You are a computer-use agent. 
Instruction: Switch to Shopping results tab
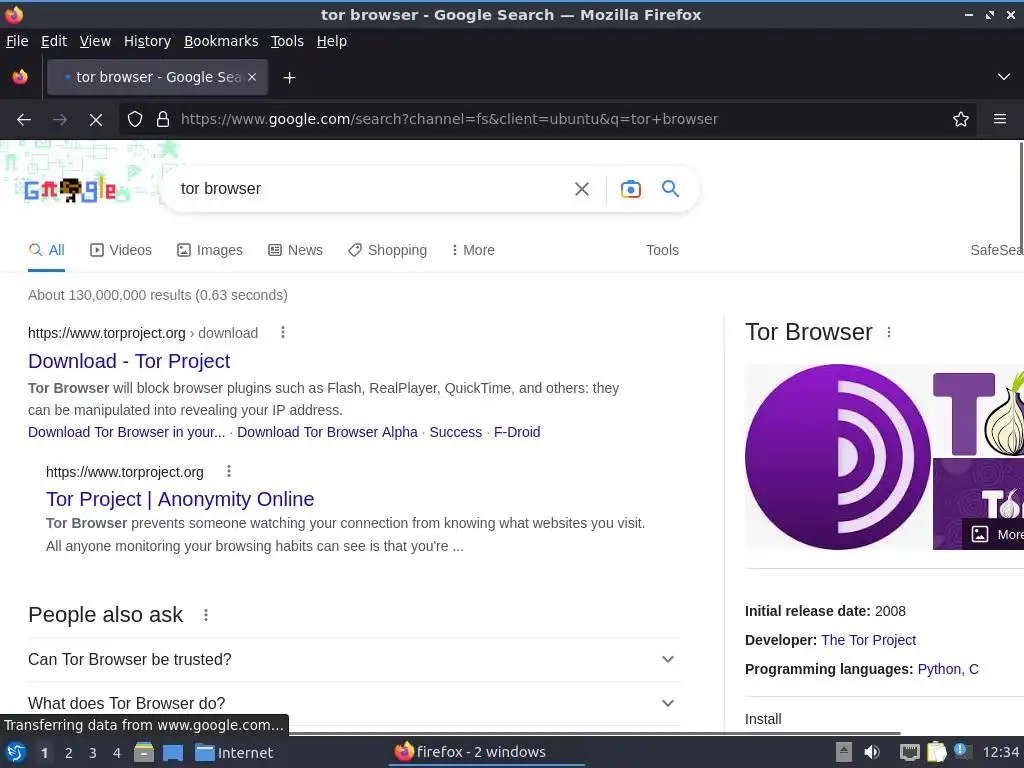pyautogui.click(x=387, y=250)
